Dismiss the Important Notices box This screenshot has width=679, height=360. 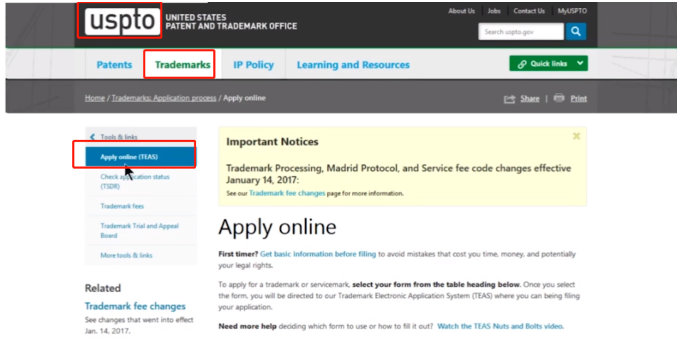point(576,136)
